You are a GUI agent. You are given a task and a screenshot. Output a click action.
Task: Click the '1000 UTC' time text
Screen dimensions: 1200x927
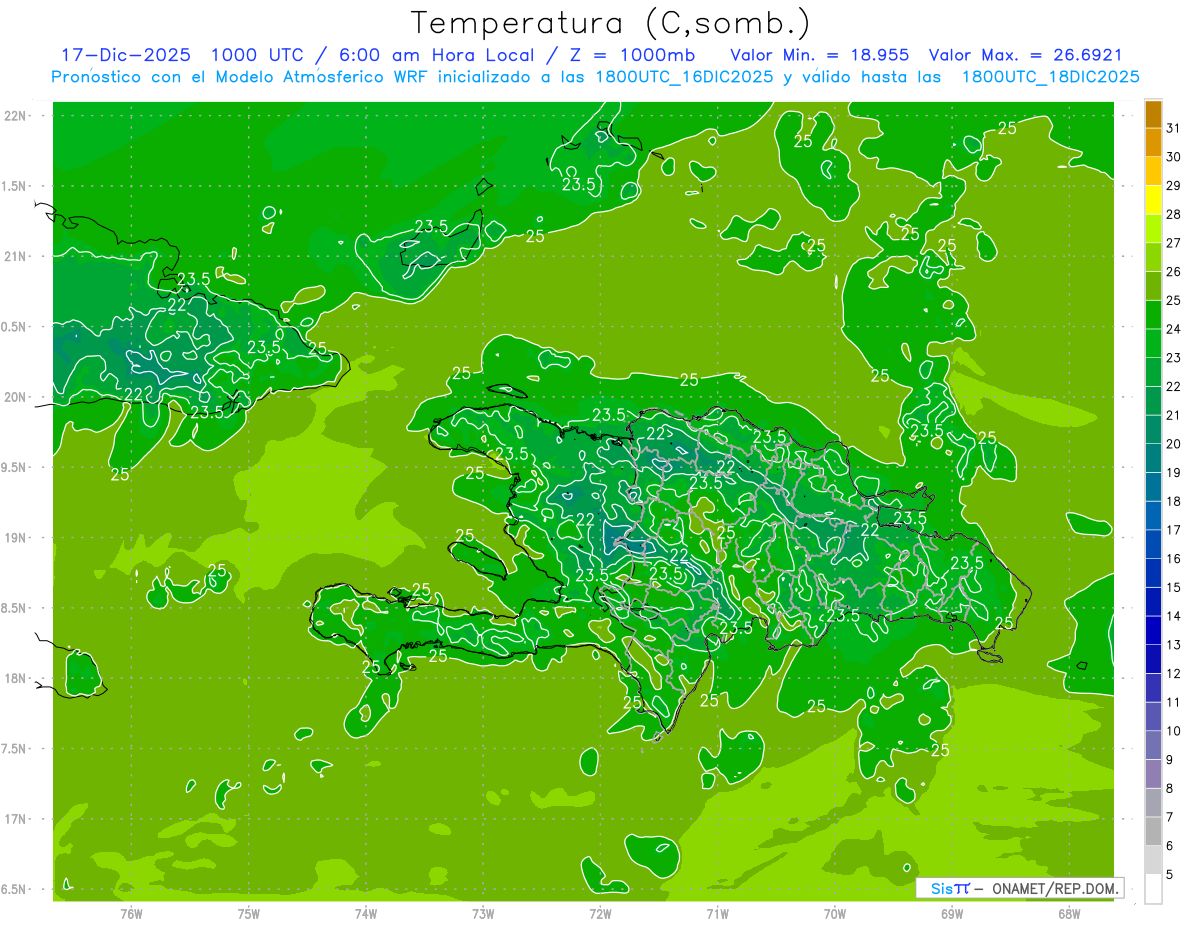(x=259, y=55)
